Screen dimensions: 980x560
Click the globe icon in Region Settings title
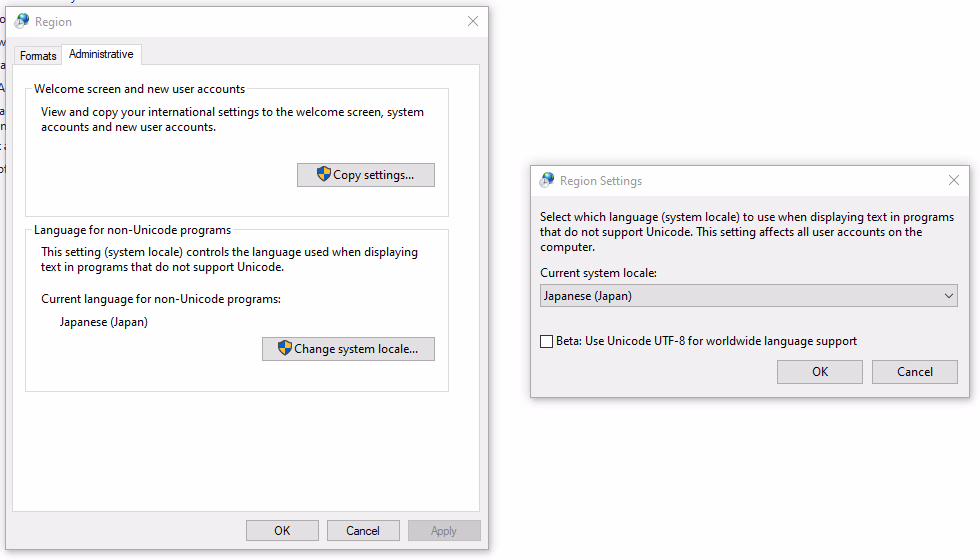(x=547, y=180)
